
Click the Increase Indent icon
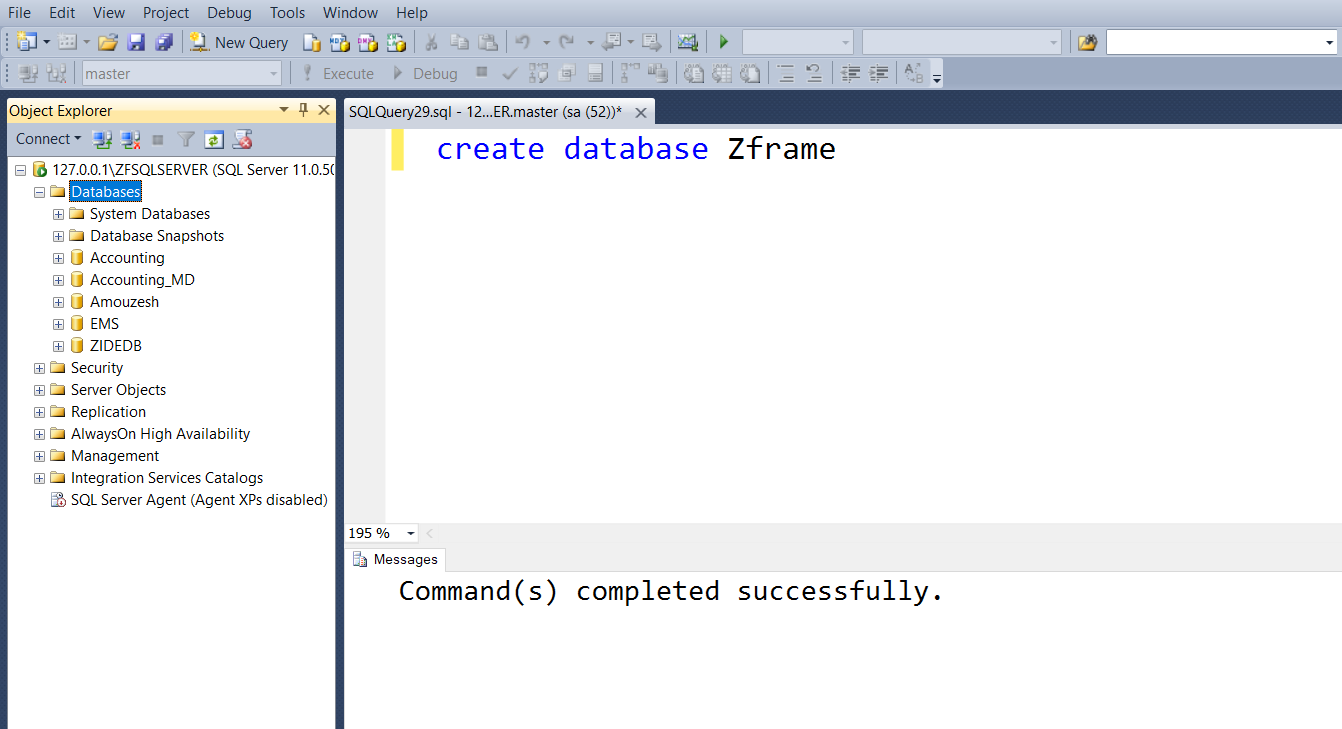(878, 73)
